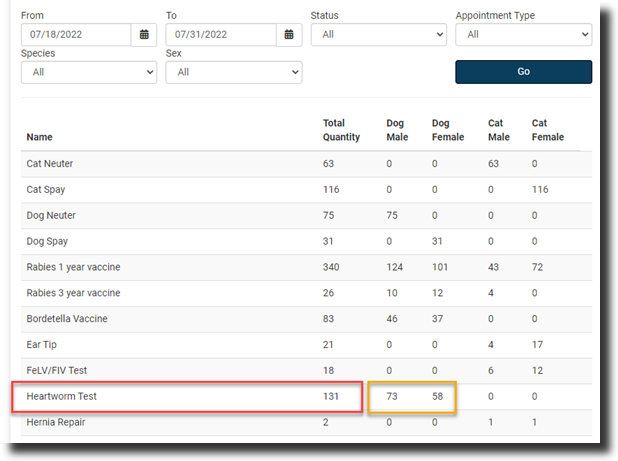Image resolution: width=618 pixels, height=461 pixels.
Task: Click the Hernia Repair row
Action: click(x=56, y=423)
